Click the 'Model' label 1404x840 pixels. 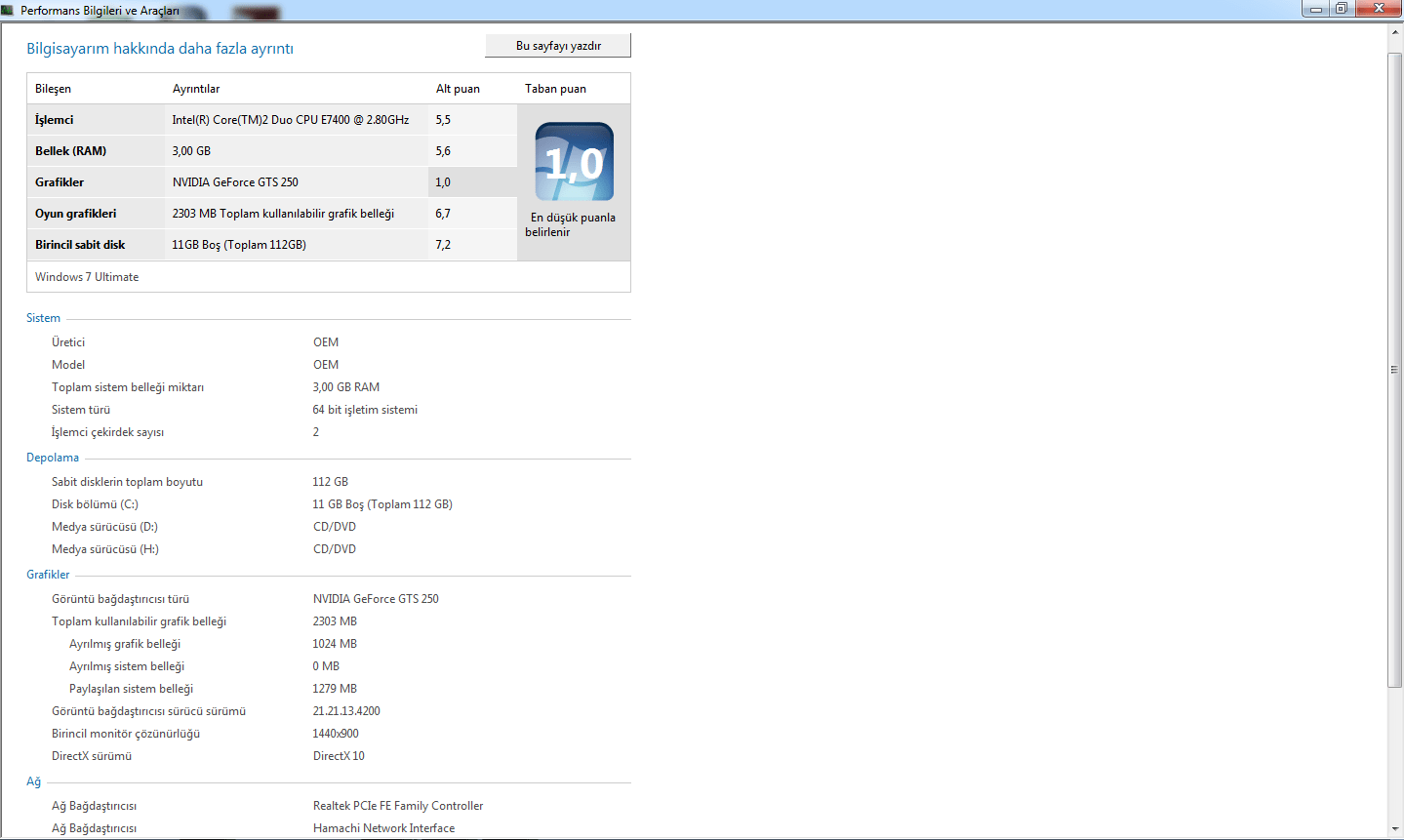68,365
